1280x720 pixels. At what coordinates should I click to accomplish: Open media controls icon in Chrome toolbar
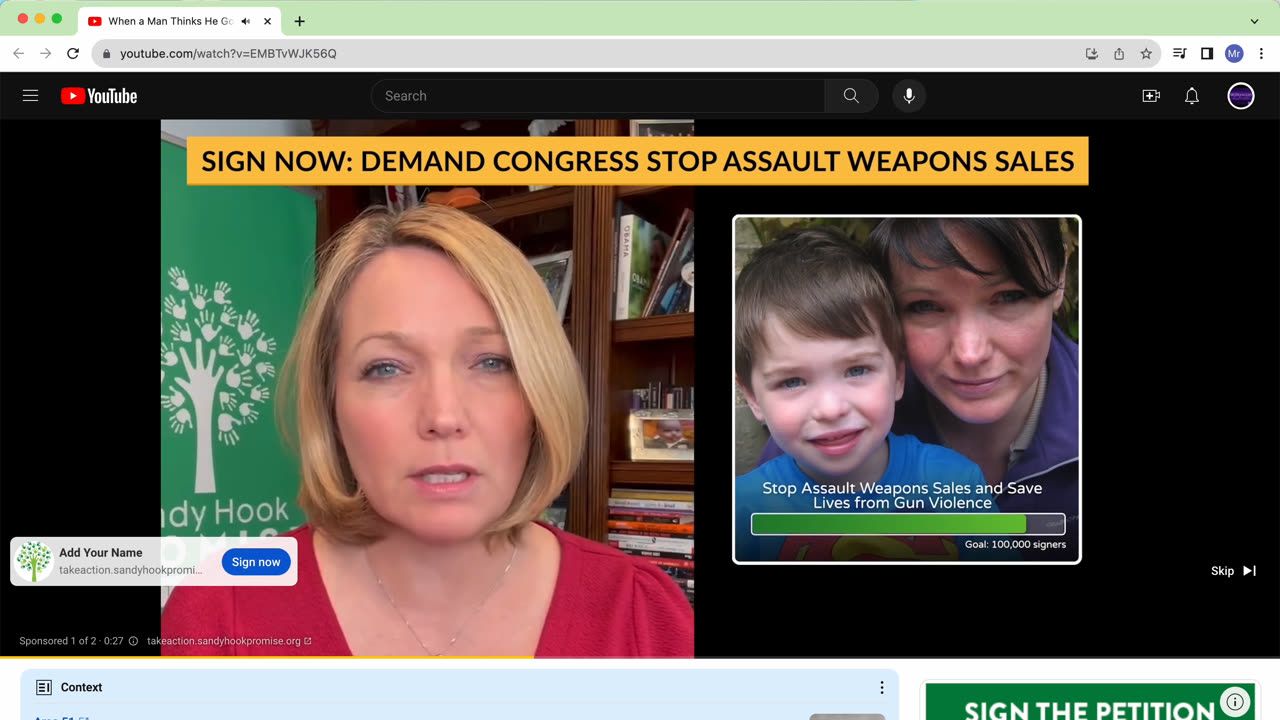pyautogui.click(x=1180, y=53)
